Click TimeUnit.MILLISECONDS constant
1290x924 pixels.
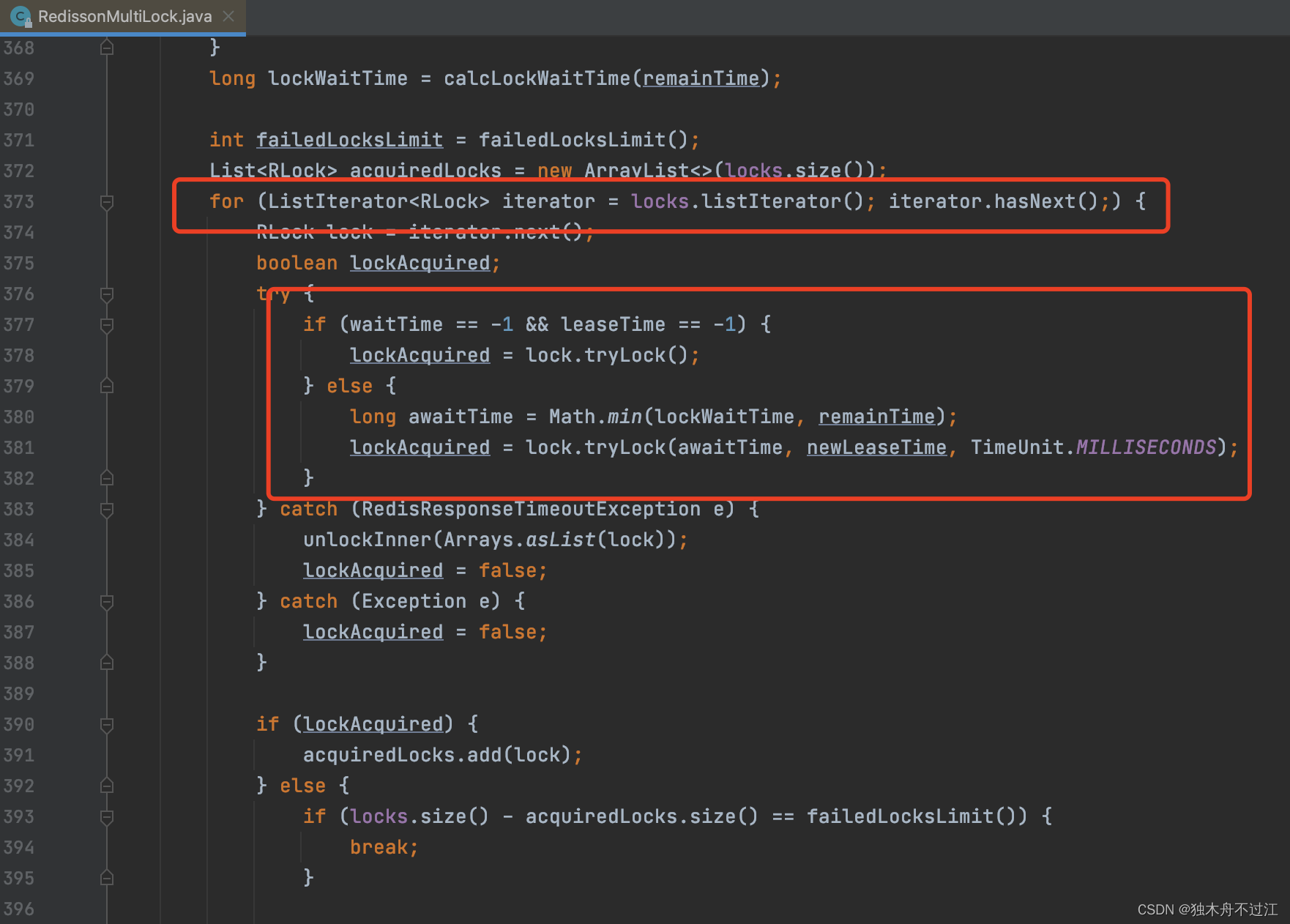point(1093,447)
